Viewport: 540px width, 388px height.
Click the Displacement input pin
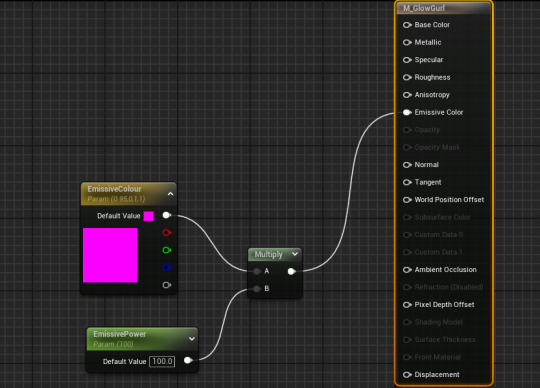(x=407, y=375)
